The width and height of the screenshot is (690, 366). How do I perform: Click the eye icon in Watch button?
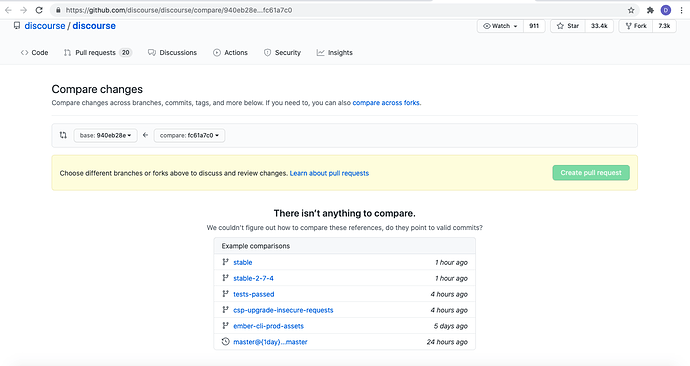(487, 26)
